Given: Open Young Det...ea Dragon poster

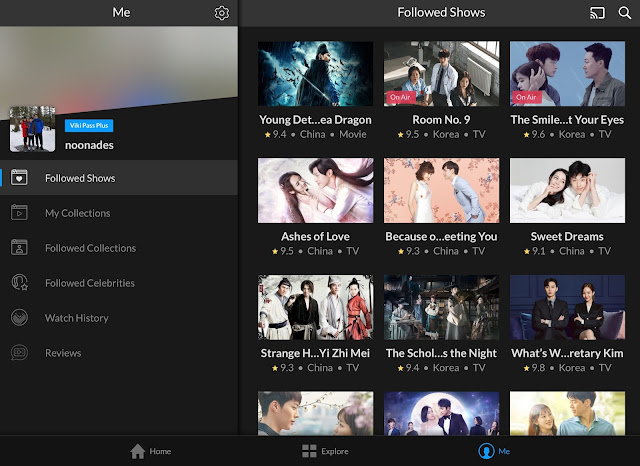Looking at the screenshot, I should click(315, 73).
